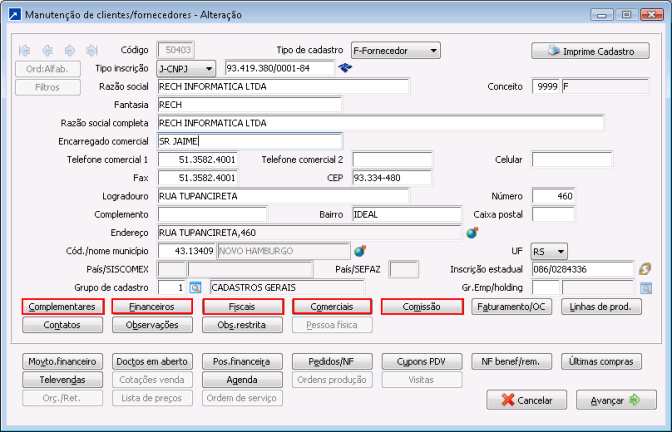The width and height of the screenshot is (672, 432).
Task: Open Contatos button
Action: (x=63, y=325)
